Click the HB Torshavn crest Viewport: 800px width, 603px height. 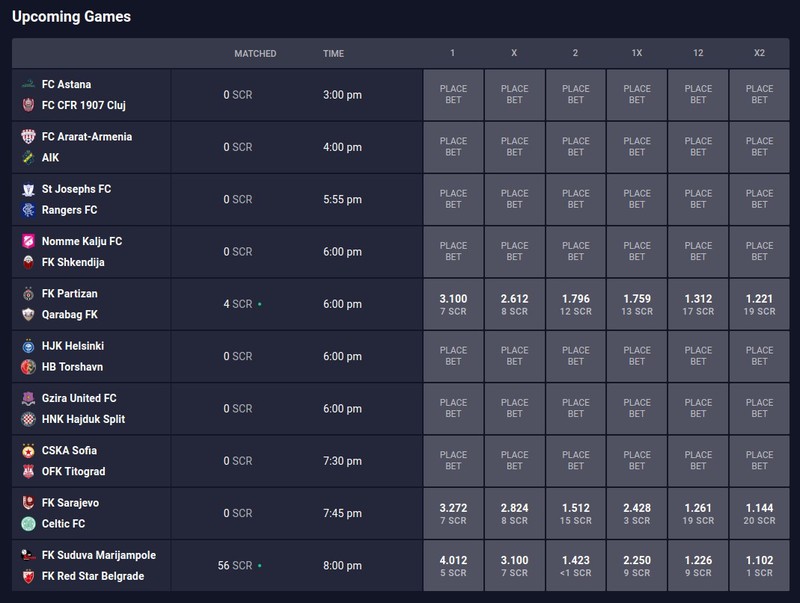click(29, 367)
